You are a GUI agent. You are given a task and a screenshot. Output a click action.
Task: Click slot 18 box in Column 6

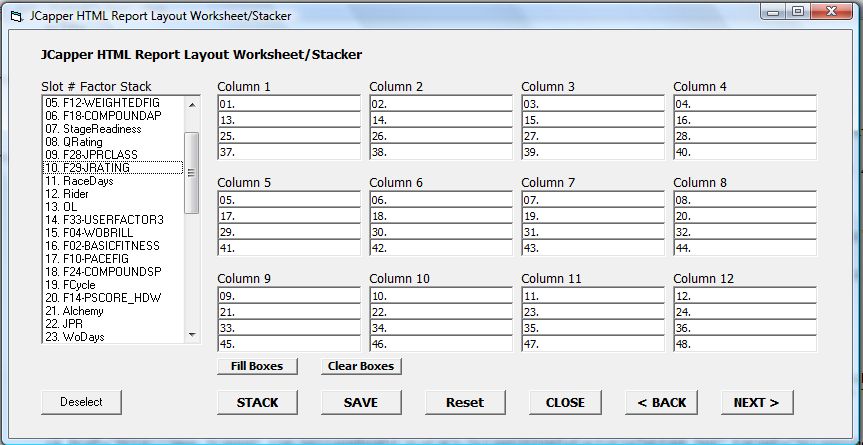click(441, 216)
